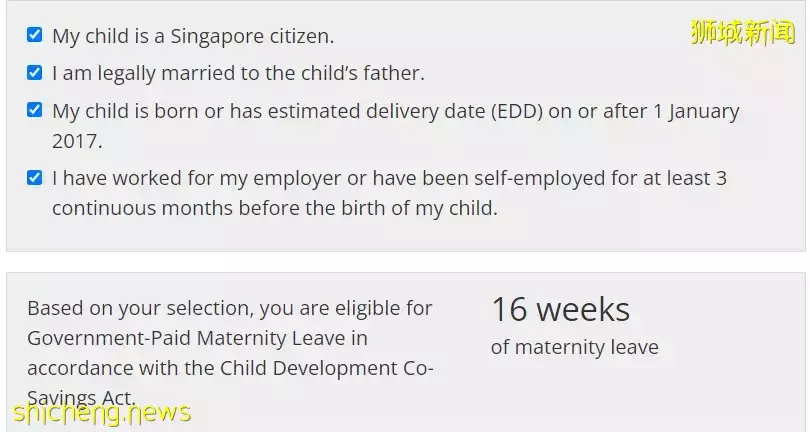
Task: Click the "My child is a Singapore citizen" label text
Action: point(193,36)
